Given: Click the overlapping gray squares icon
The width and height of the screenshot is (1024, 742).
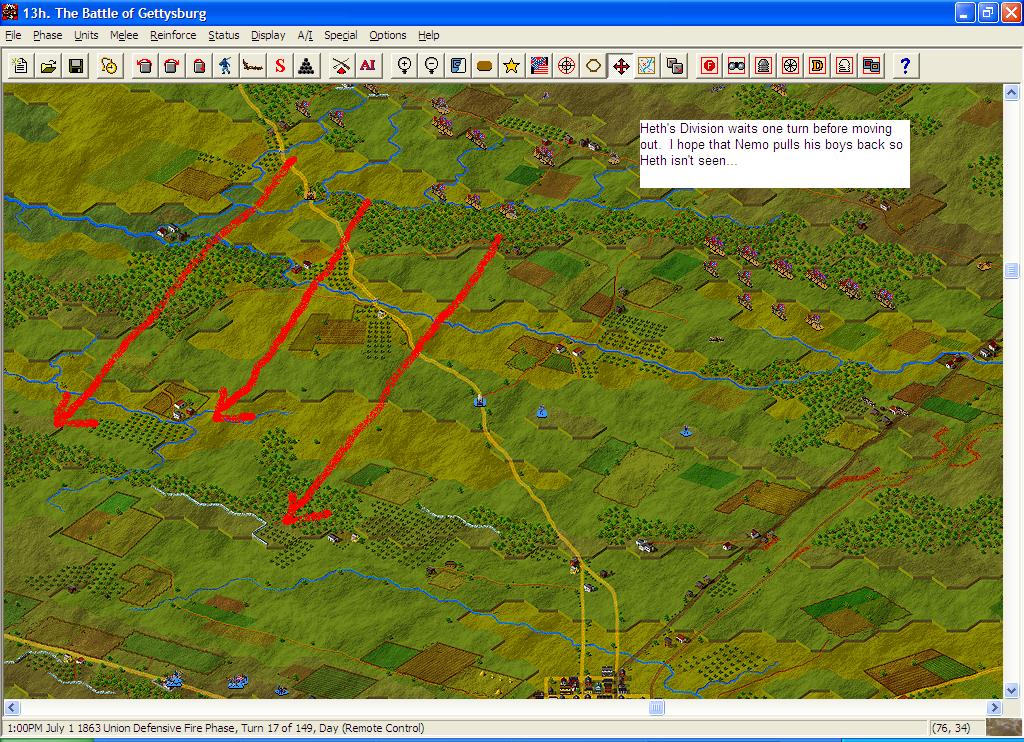Looking at the screenshot, I should pyautogui.click(x=675, y=65).
